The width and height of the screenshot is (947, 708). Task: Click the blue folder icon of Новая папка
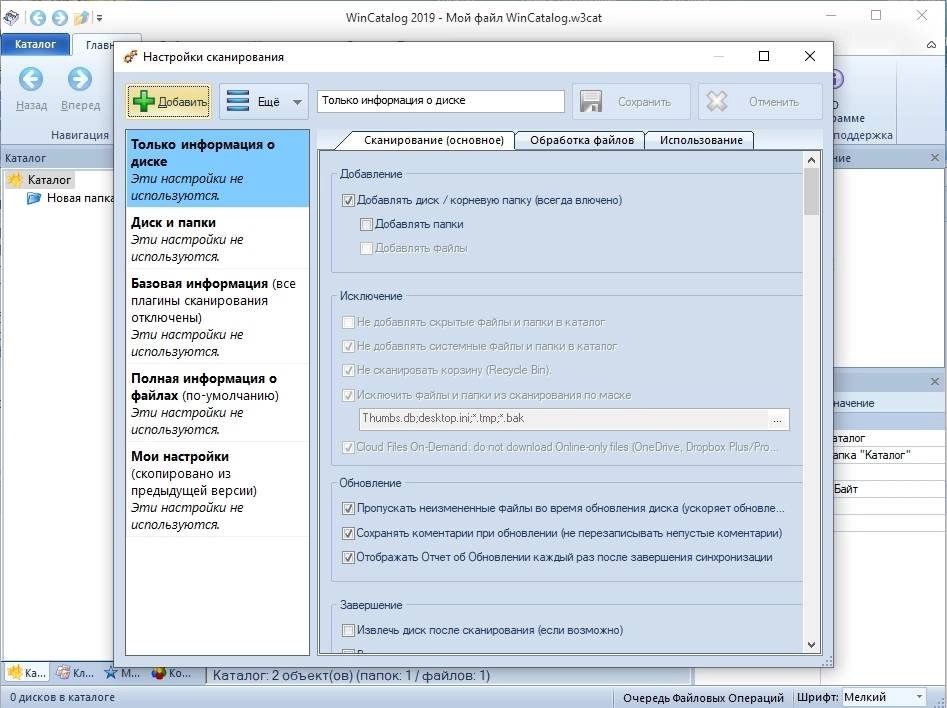tap(34, 198)
